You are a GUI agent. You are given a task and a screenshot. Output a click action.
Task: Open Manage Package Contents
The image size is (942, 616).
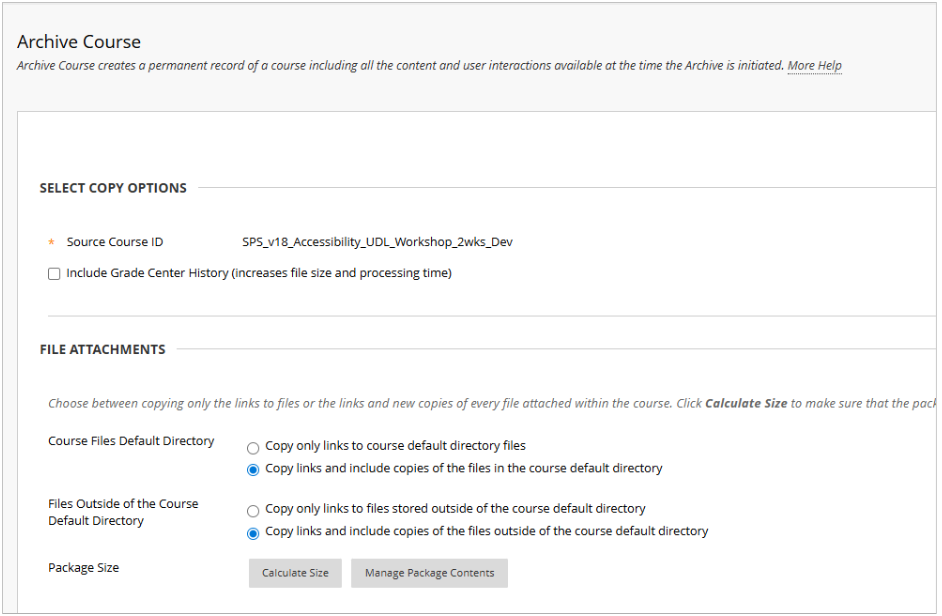pyautogui.click(x=429, y=573)
